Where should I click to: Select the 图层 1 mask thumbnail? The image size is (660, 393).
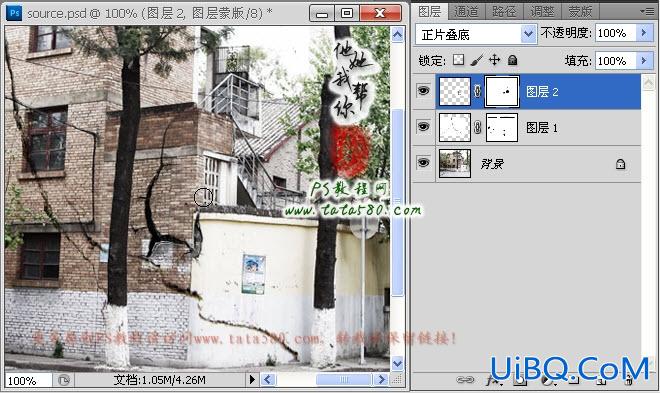click(502, 127)
